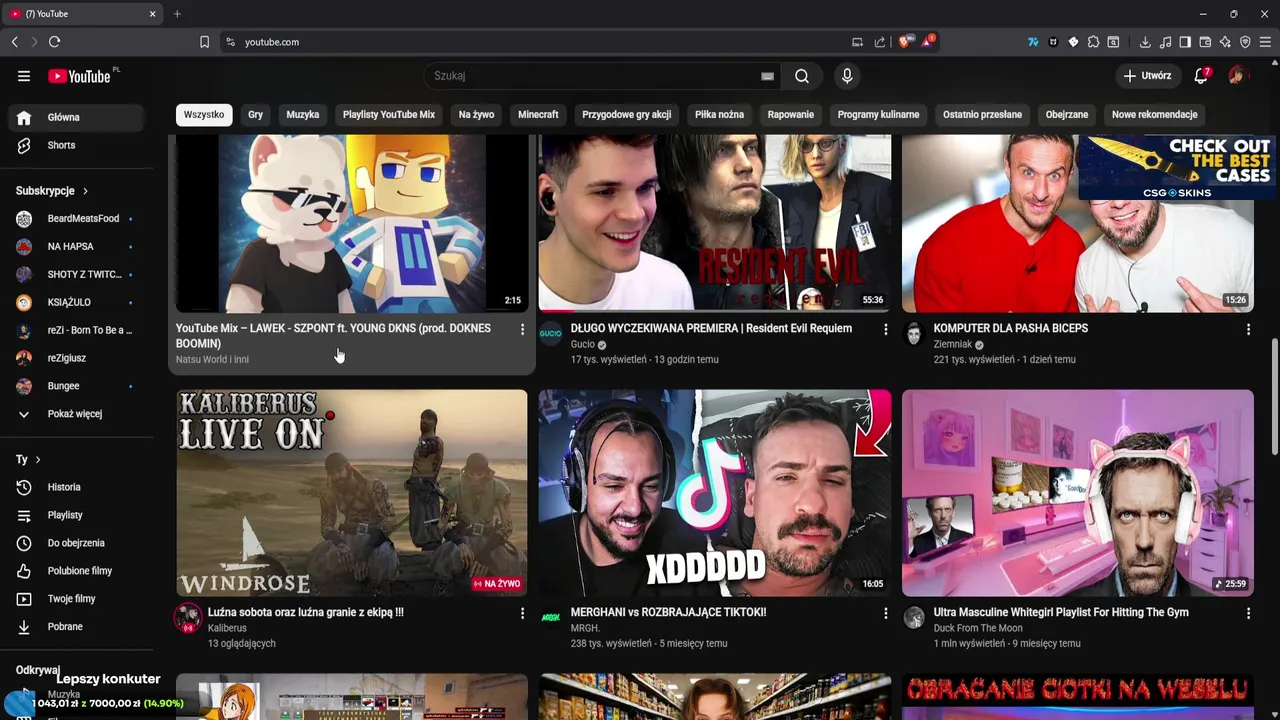The width and height of the screenshot is (1280, 720).
Task: Go back in the browser
Action: click(14, 42)
